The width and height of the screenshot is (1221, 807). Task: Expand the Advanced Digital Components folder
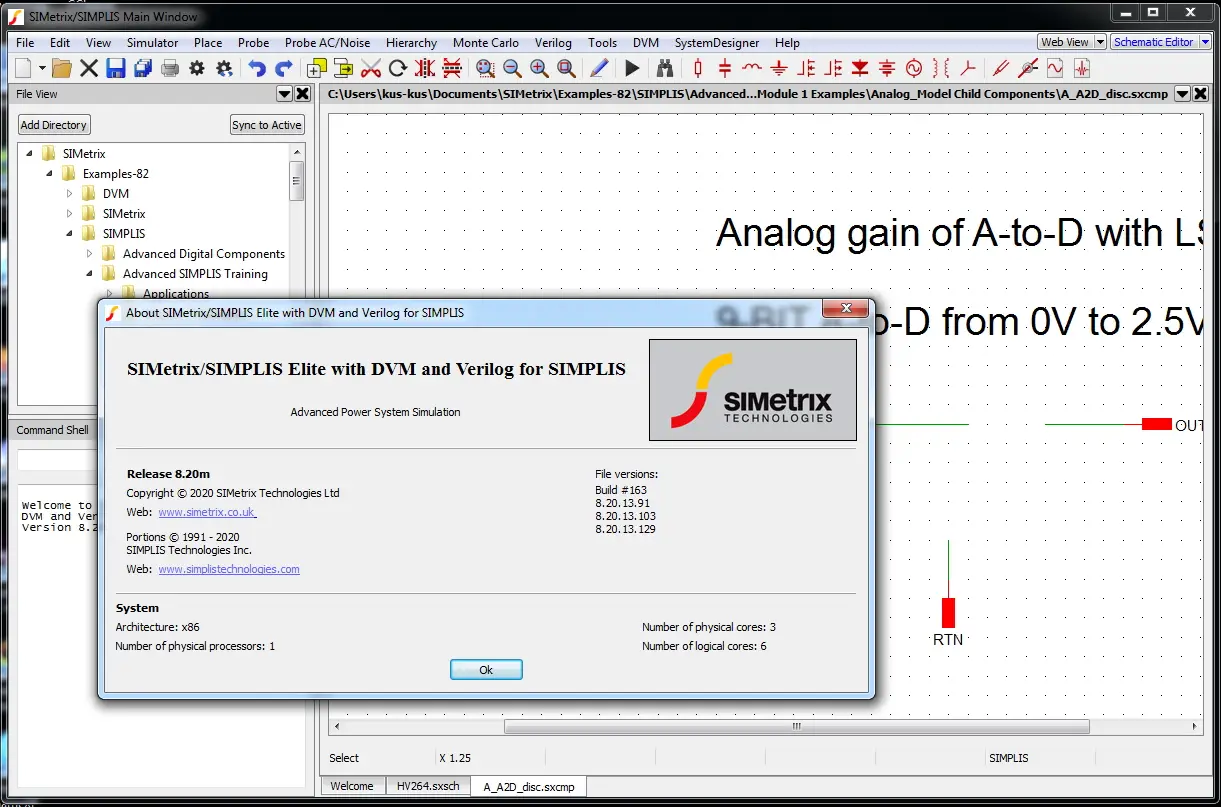pyautogui.click(x=89, y=254)
